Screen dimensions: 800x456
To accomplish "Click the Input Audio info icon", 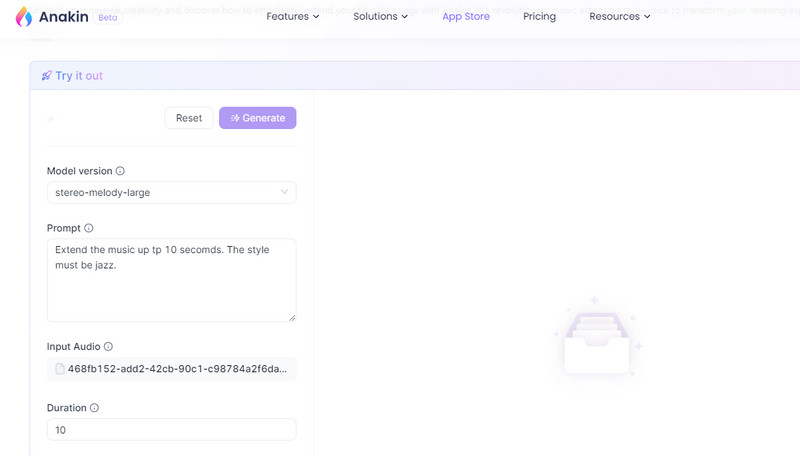I will (108, 346).
